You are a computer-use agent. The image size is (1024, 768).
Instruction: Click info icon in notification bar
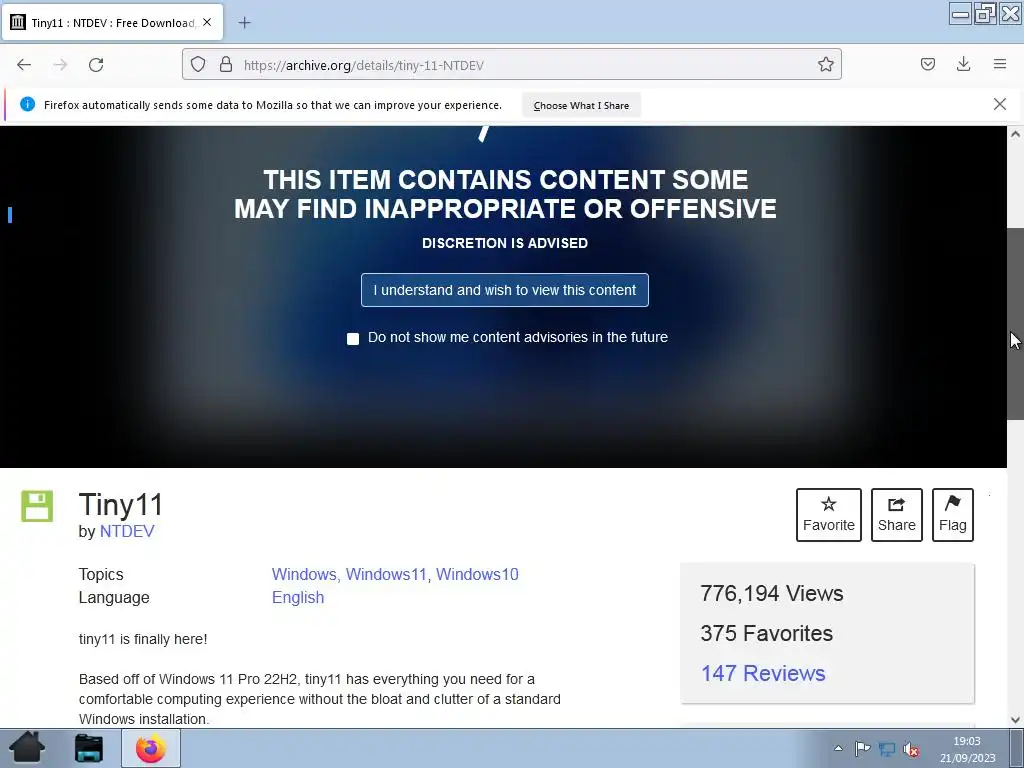27,104
